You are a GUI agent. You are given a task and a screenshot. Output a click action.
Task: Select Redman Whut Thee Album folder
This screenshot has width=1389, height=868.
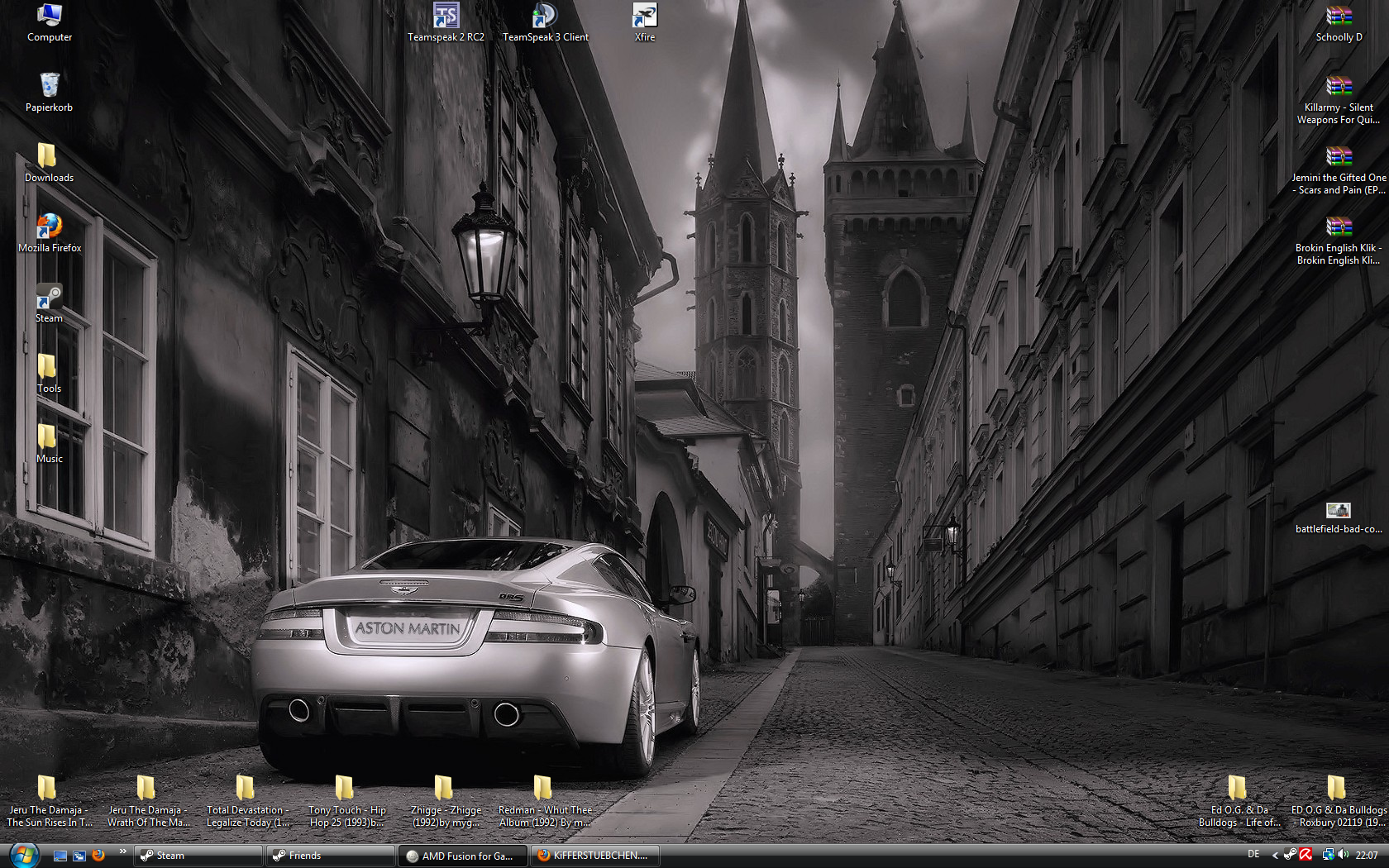(x=545, y=802)
